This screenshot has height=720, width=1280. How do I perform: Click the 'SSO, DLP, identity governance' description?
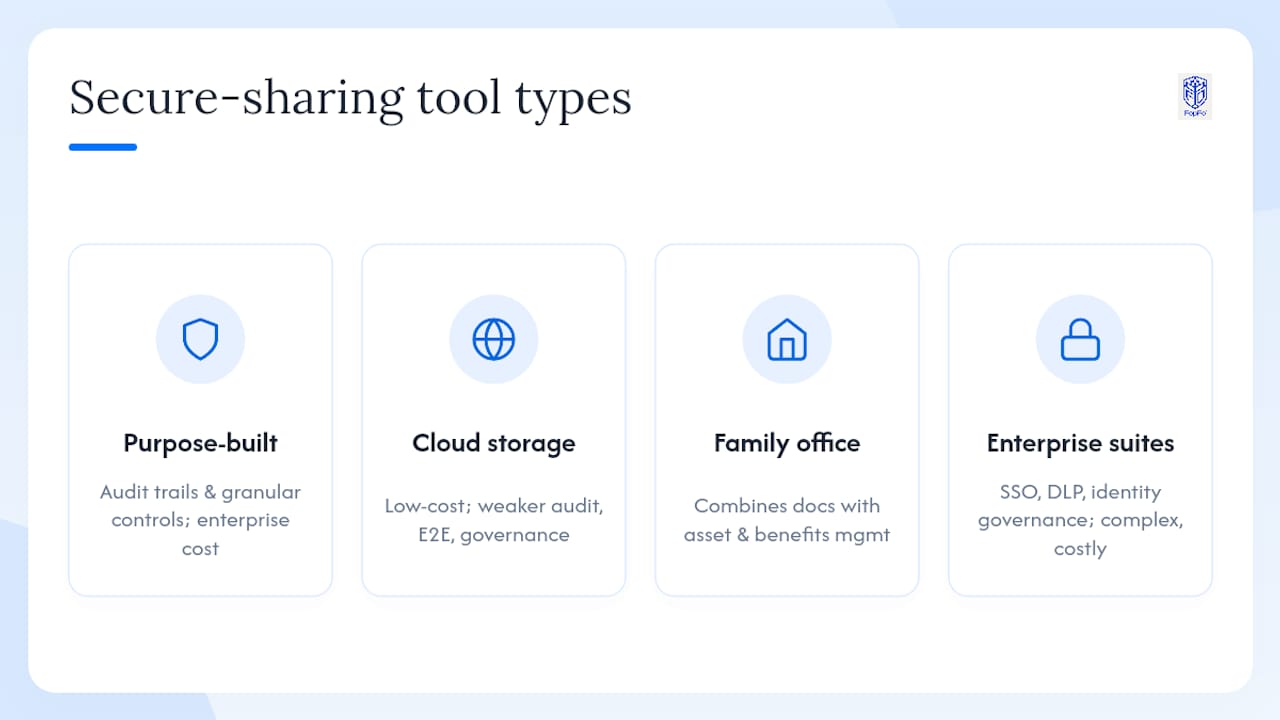(1080, 520)
